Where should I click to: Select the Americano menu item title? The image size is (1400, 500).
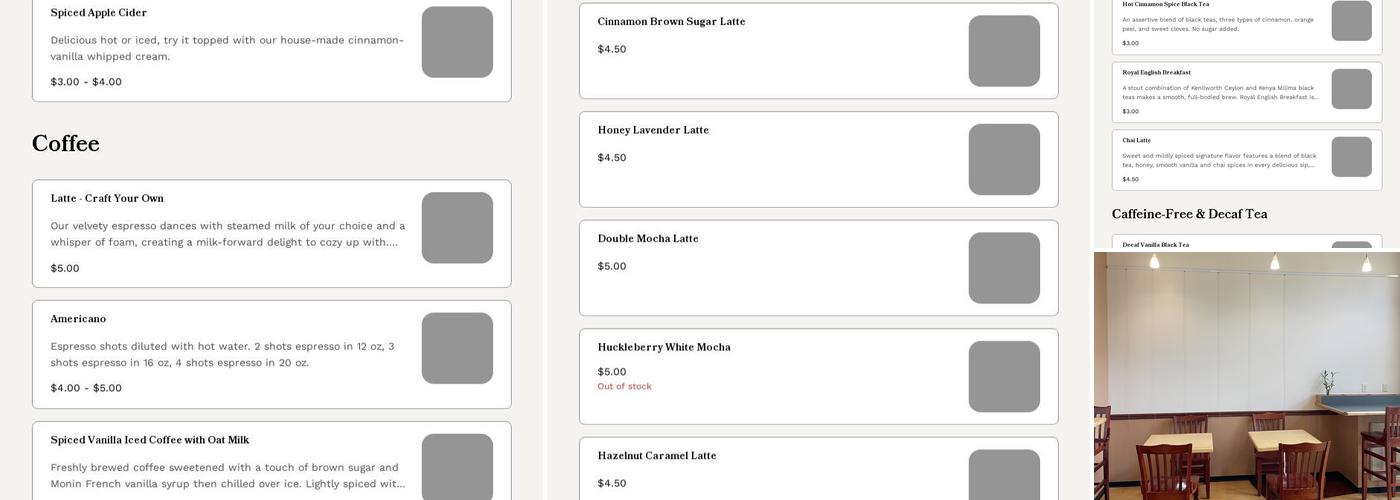(x=78, y=319)
